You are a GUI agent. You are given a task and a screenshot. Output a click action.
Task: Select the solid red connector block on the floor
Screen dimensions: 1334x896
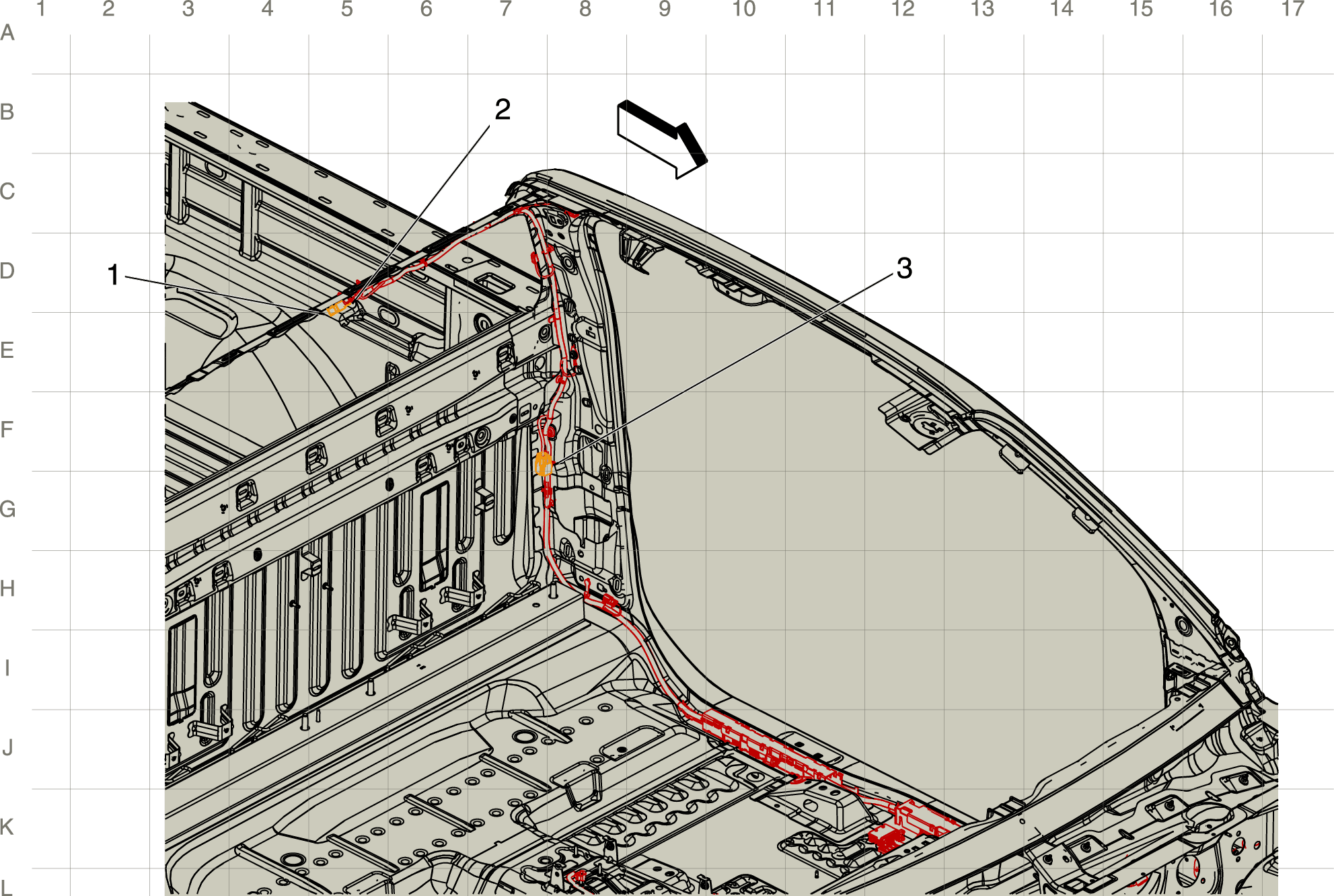886,839
